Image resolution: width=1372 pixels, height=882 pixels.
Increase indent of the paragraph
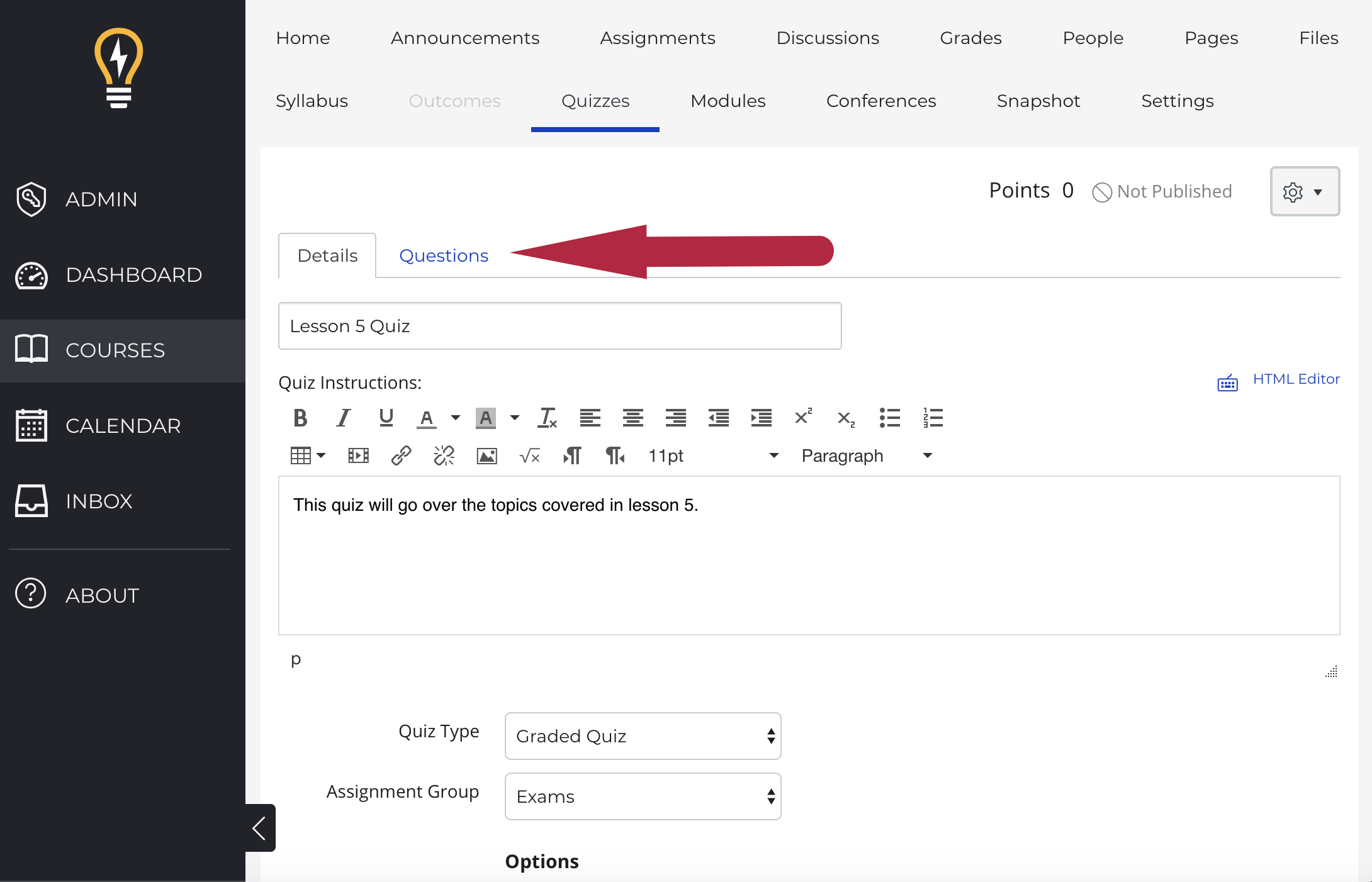(762, 418)
